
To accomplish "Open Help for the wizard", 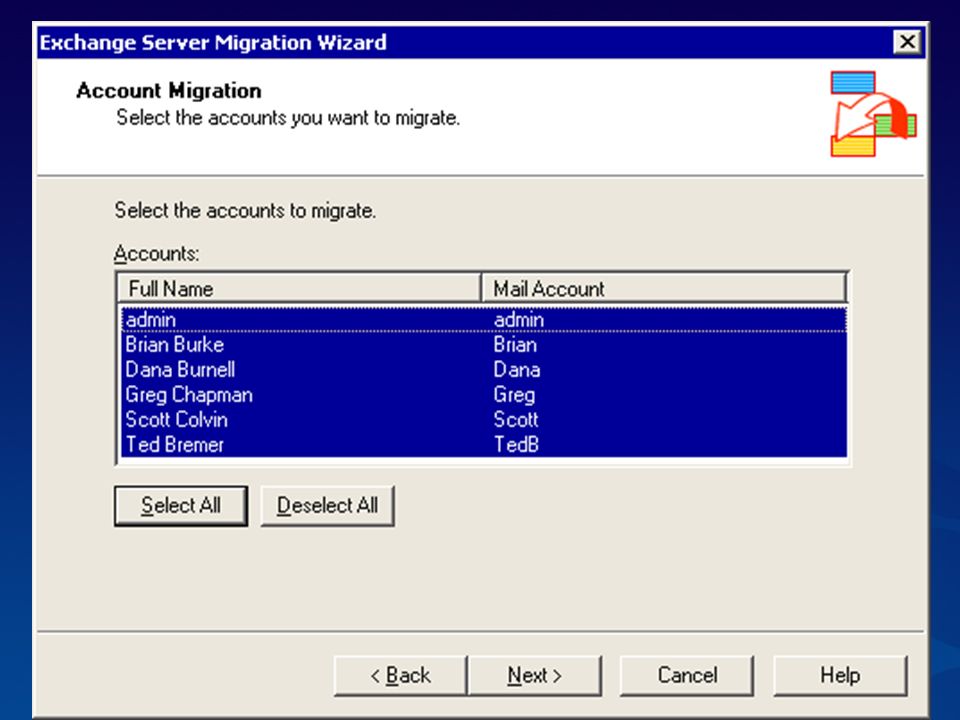I will [x=840, y=675].
